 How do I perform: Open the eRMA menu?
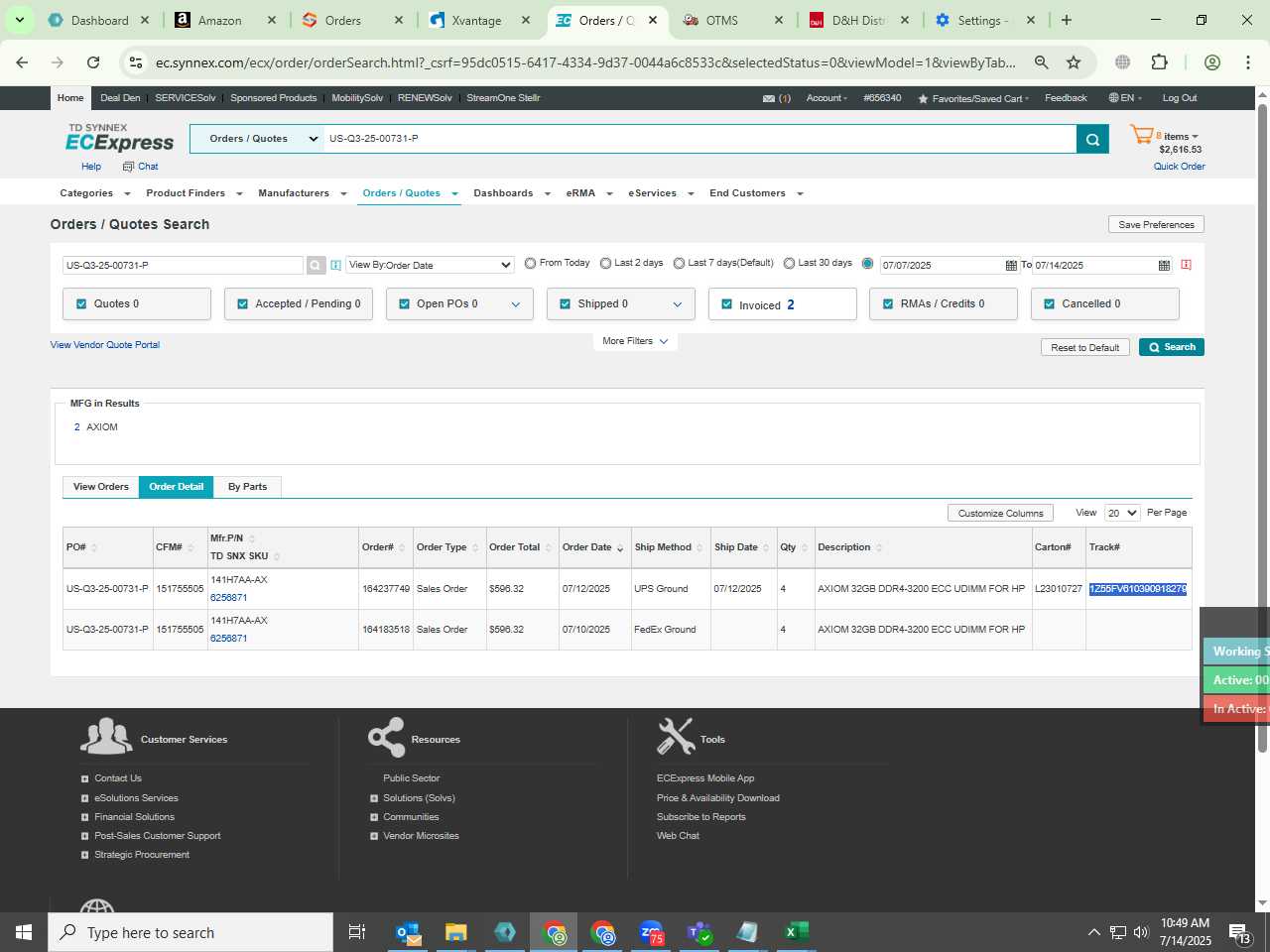(x=589, y=193)
